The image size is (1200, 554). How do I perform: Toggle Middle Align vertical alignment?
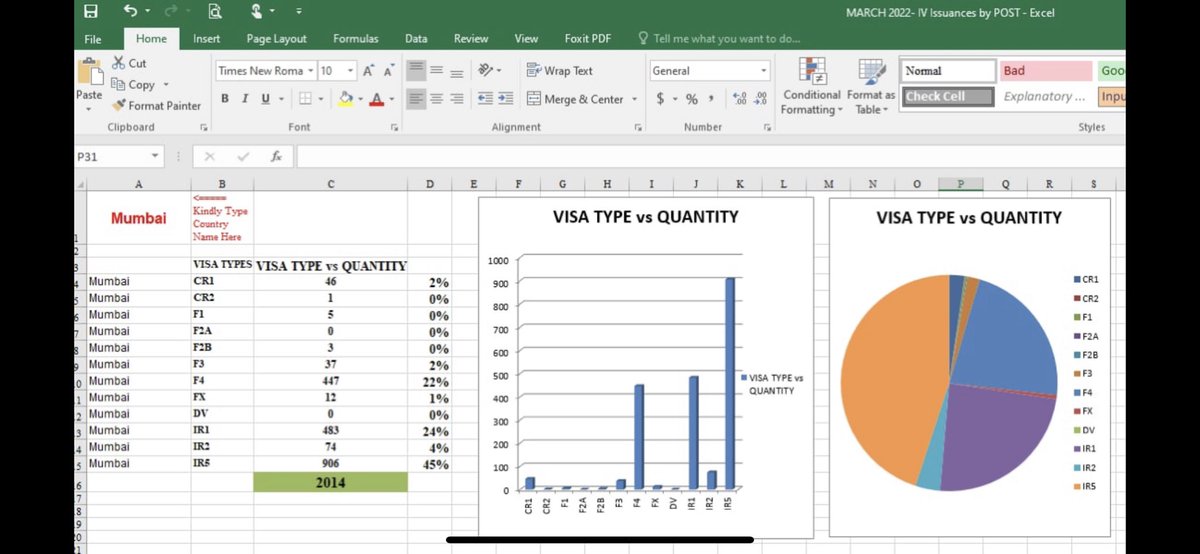[x=437, y=71]
